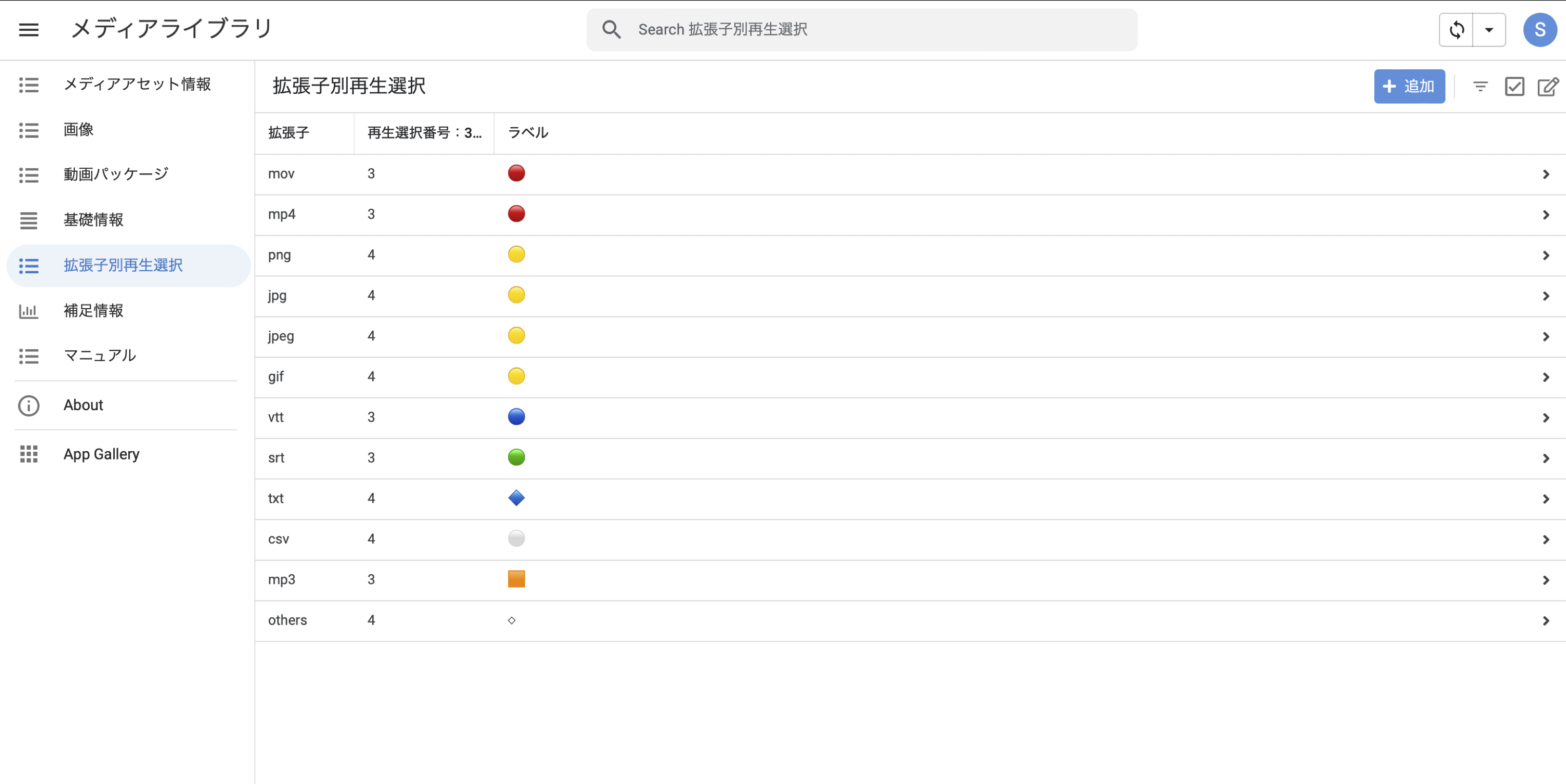Open 補足情報 sidebar item

[x=93, y=311]
